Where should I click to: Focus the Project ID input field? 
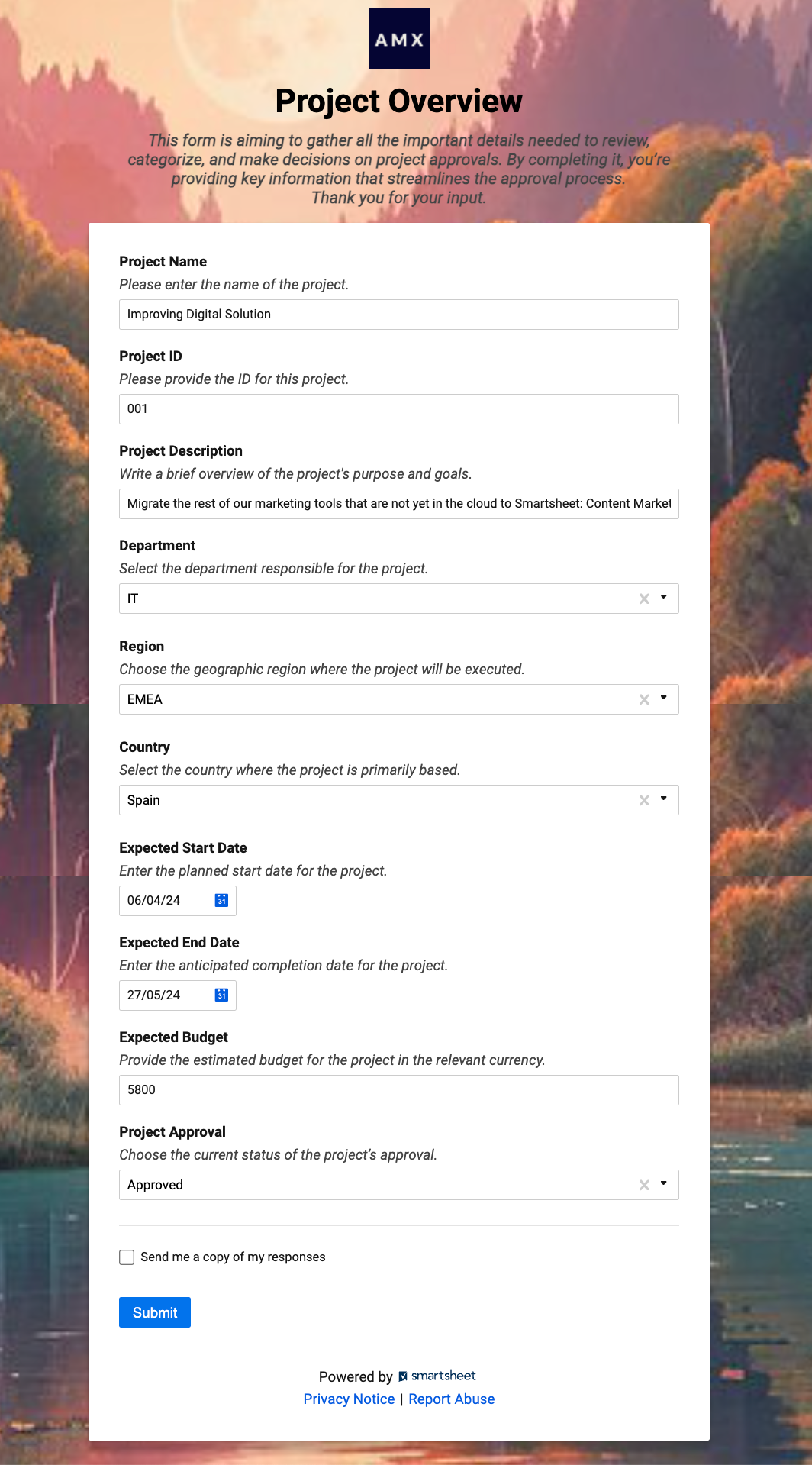pos(398,409)
